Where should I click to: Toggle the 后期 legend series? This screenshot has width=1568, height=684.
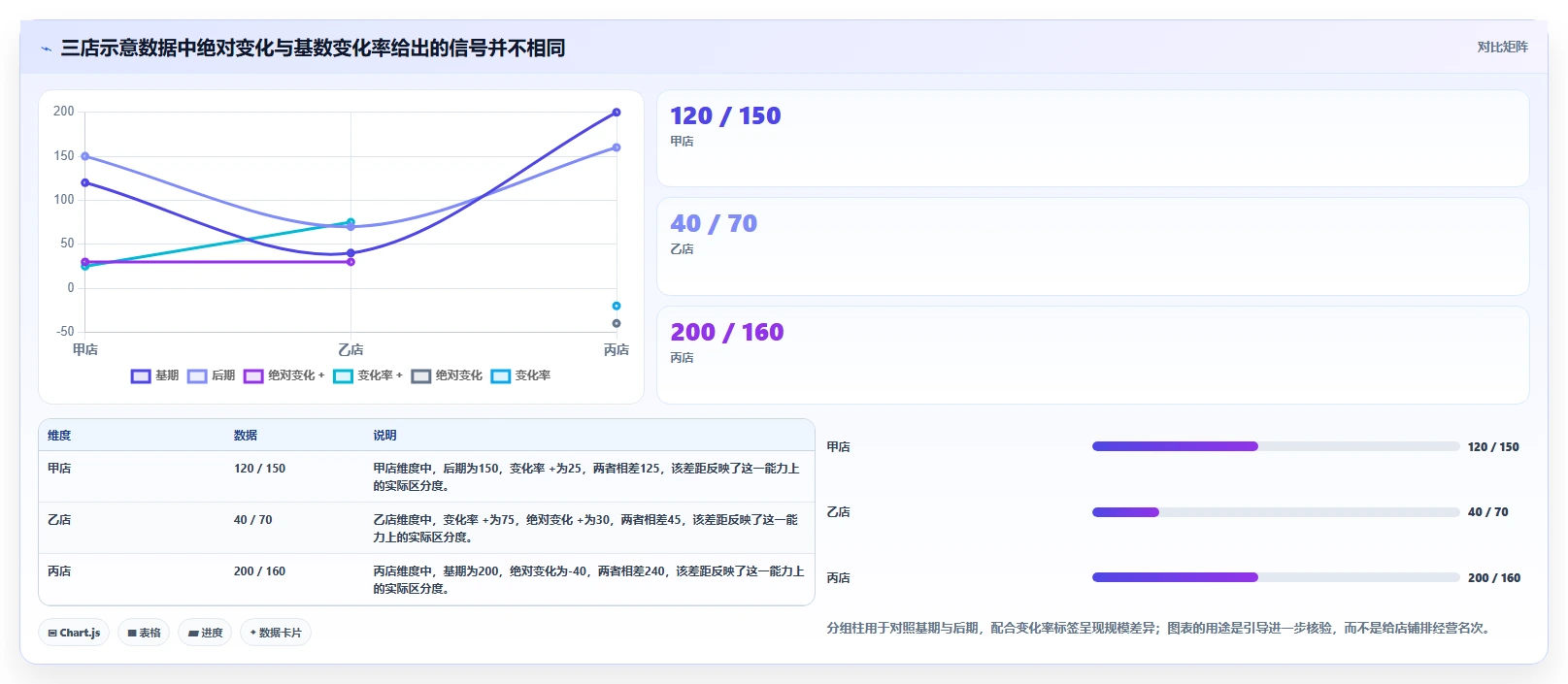click(212, 375)
